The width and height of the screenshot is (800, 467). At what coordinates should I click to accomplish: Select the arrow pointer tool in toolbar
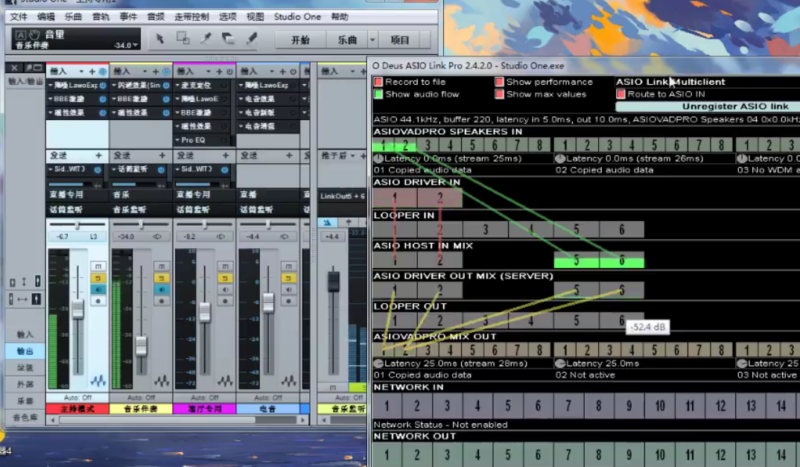159,39
